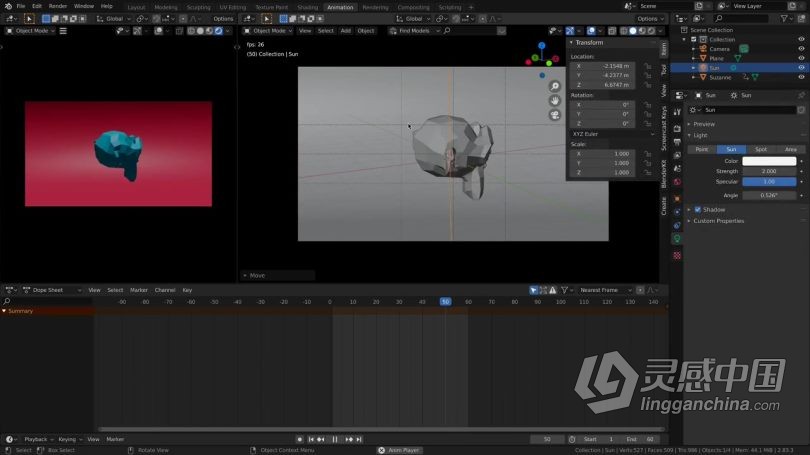
Task: Expand the Preview panel
Action: (x=704, y=124)
